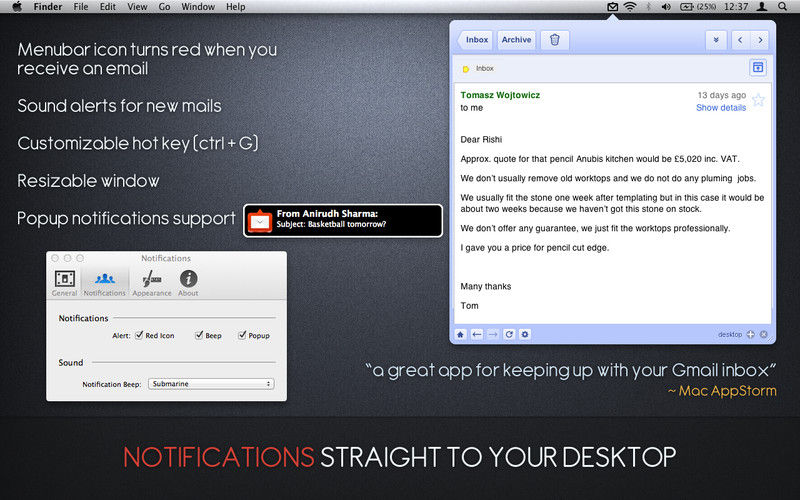Click the next message arrow

point(760,40)
